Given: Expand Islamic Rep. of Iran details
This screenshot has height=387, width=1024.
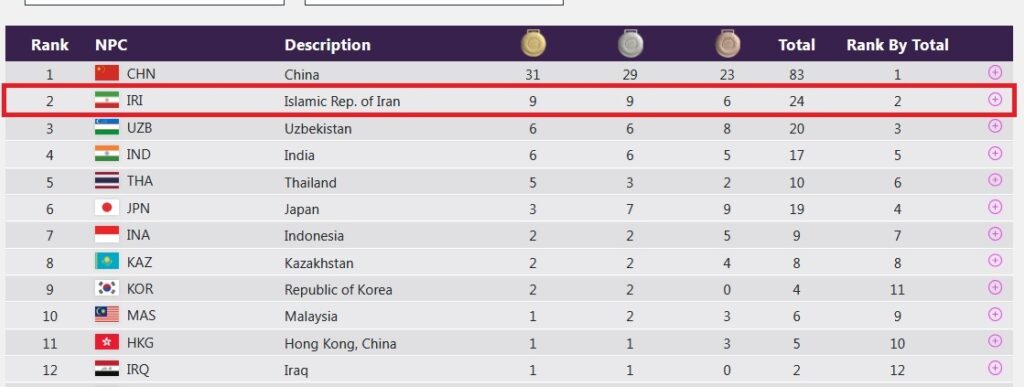Looking at the screenshot, I should [x=995, y=99].
